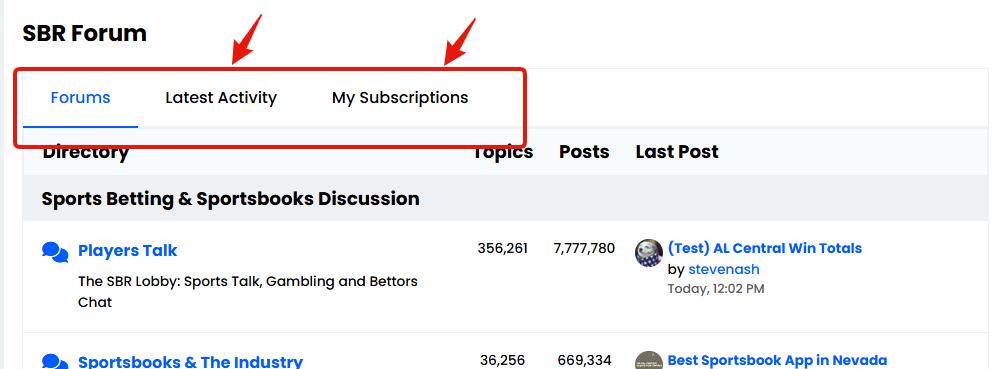Click stevenash's avatar next to the last post
The height and width of the screenshot is (369, 1002).
(x=649, y=253)
